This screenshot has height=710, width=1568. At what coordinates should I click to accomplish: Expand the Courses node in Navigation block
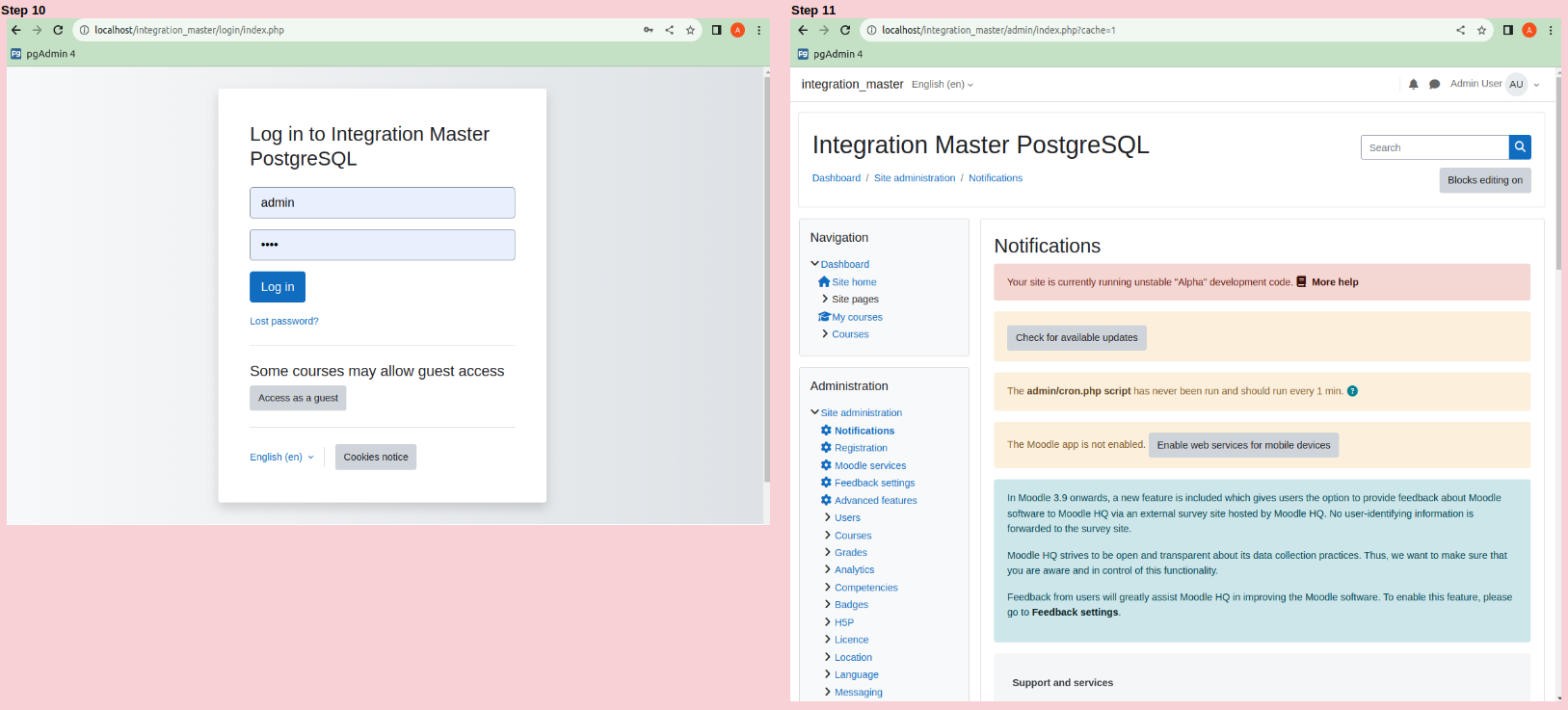pos(825,333)
